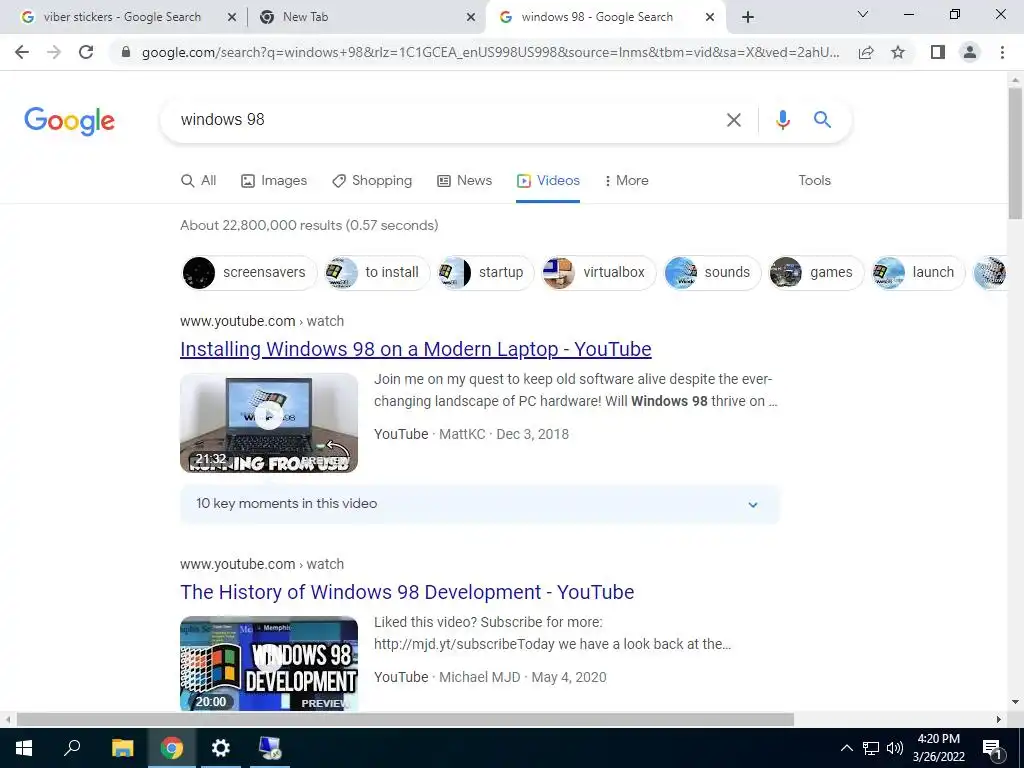The height and width of the screenshot is (768, 1024).
Task: Go to the Google logo homepage
Action: tap(69, 121)
